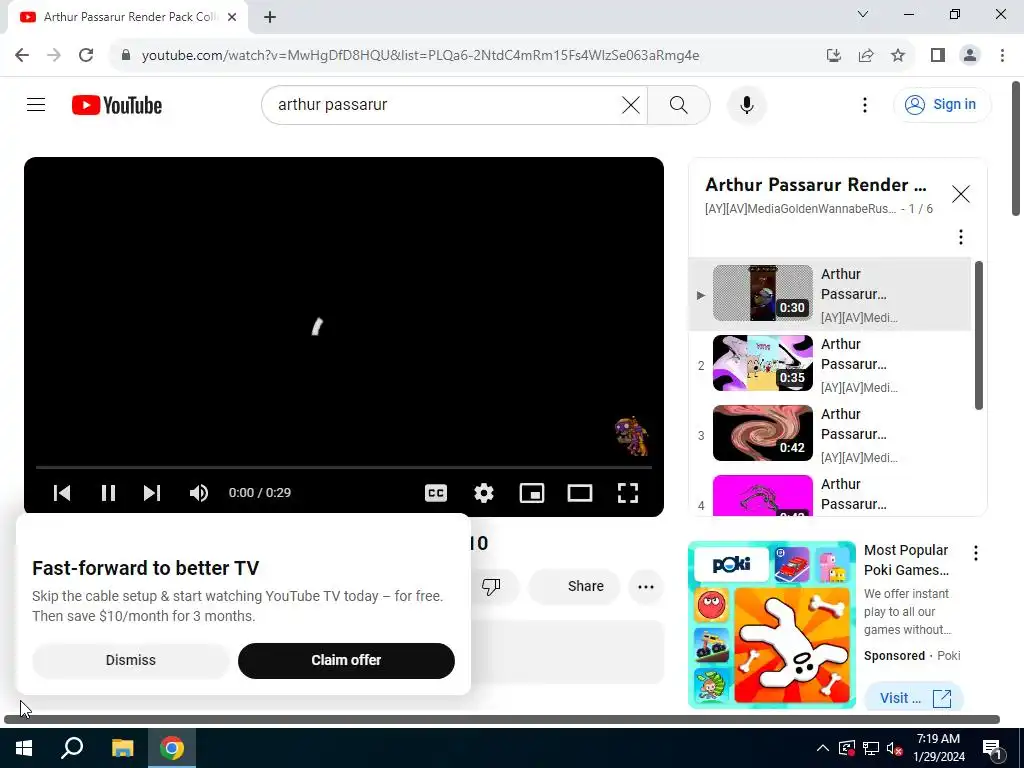Open Windows taskbar search
1024x768 pixels.
(x=72, y=748)
